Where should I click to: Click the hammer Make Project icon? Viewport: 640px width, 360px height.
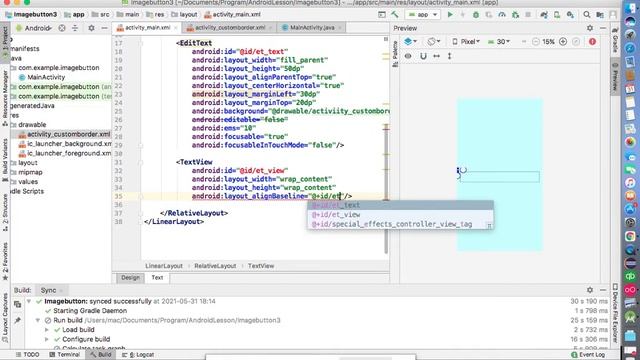tap(395, 15)
